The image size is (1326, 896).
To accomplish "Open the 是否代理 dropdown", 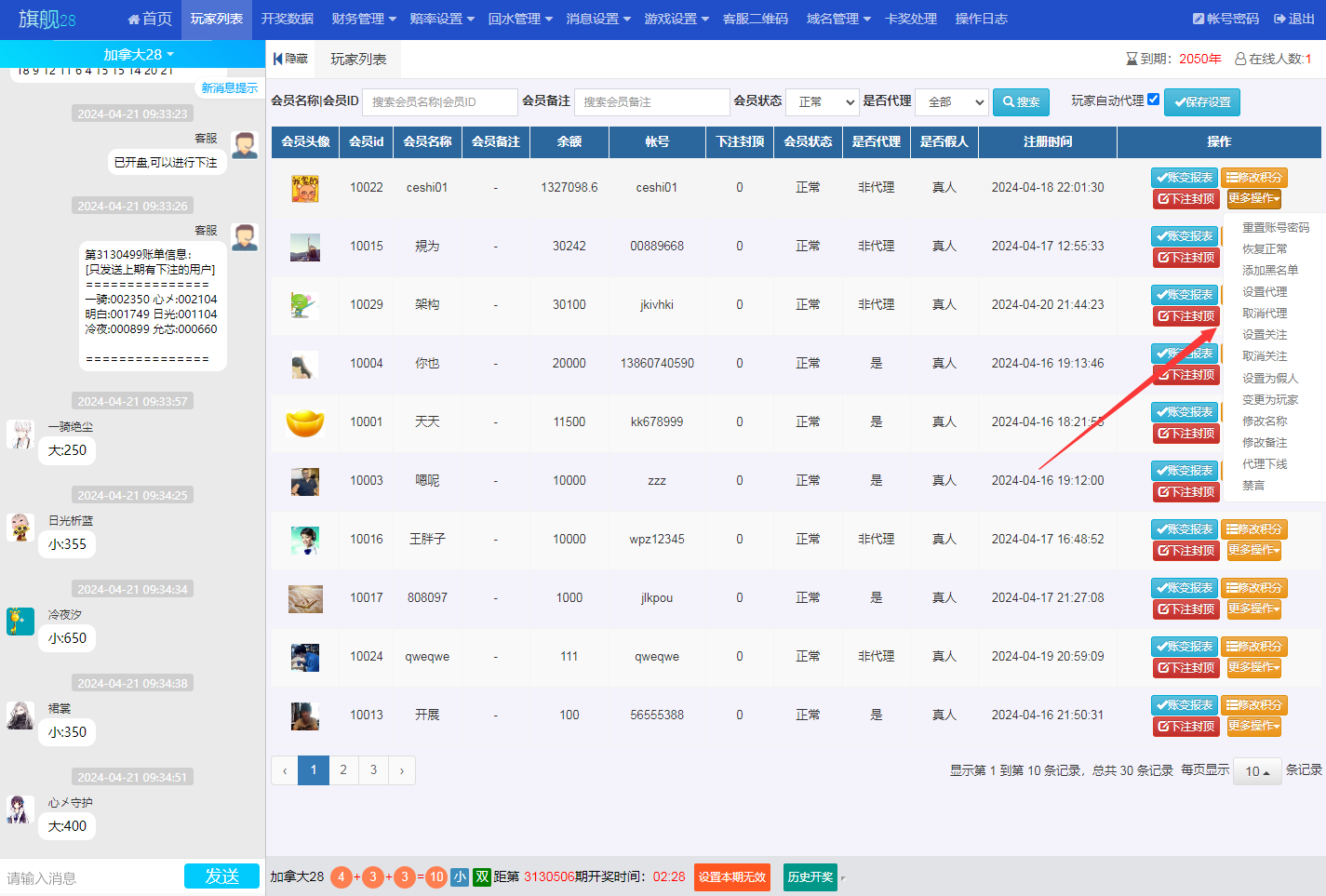I will [952, 101].
